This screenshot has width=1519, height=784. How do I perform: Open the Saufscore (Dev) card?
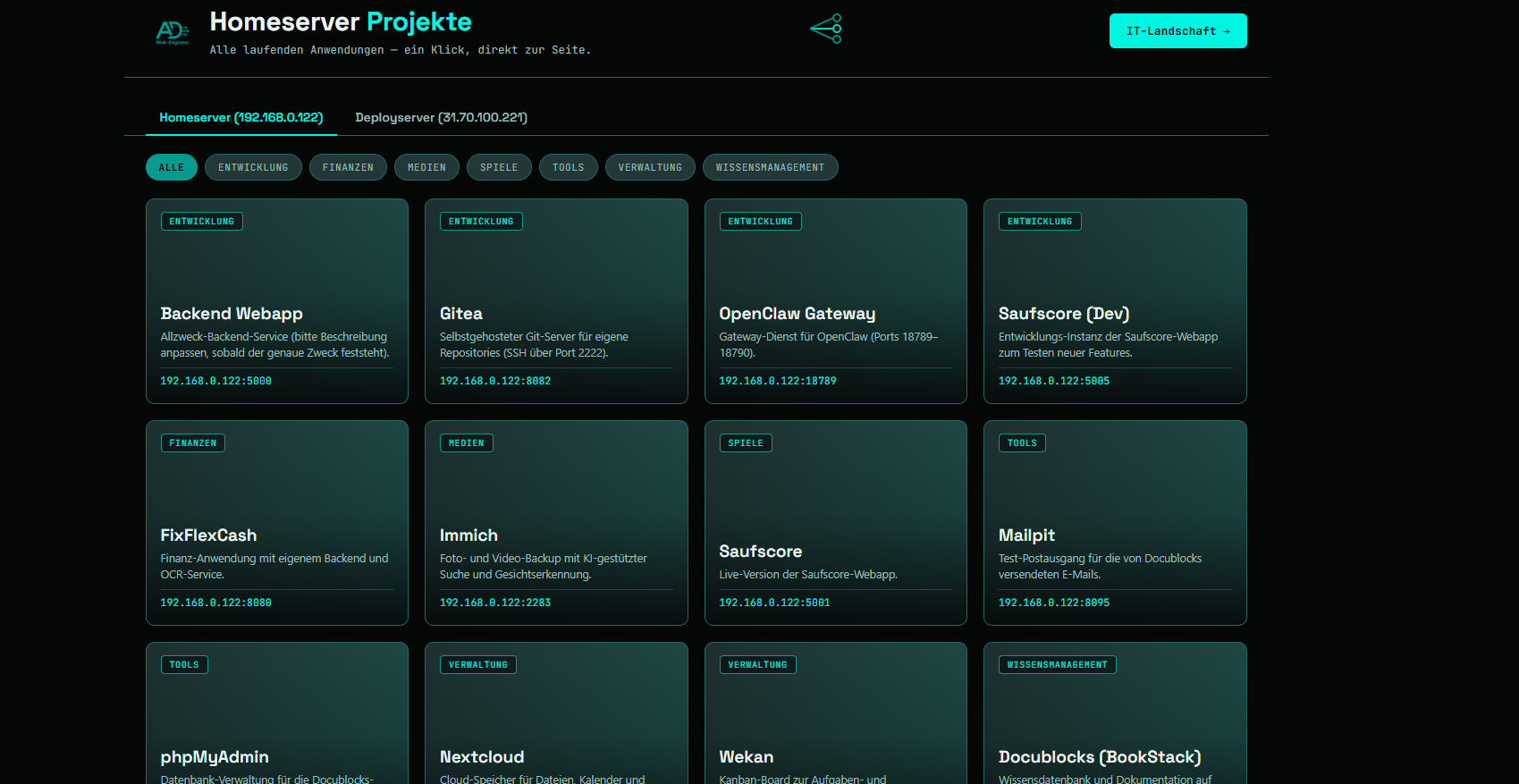pyautogui.click(x=1115, y=301)
